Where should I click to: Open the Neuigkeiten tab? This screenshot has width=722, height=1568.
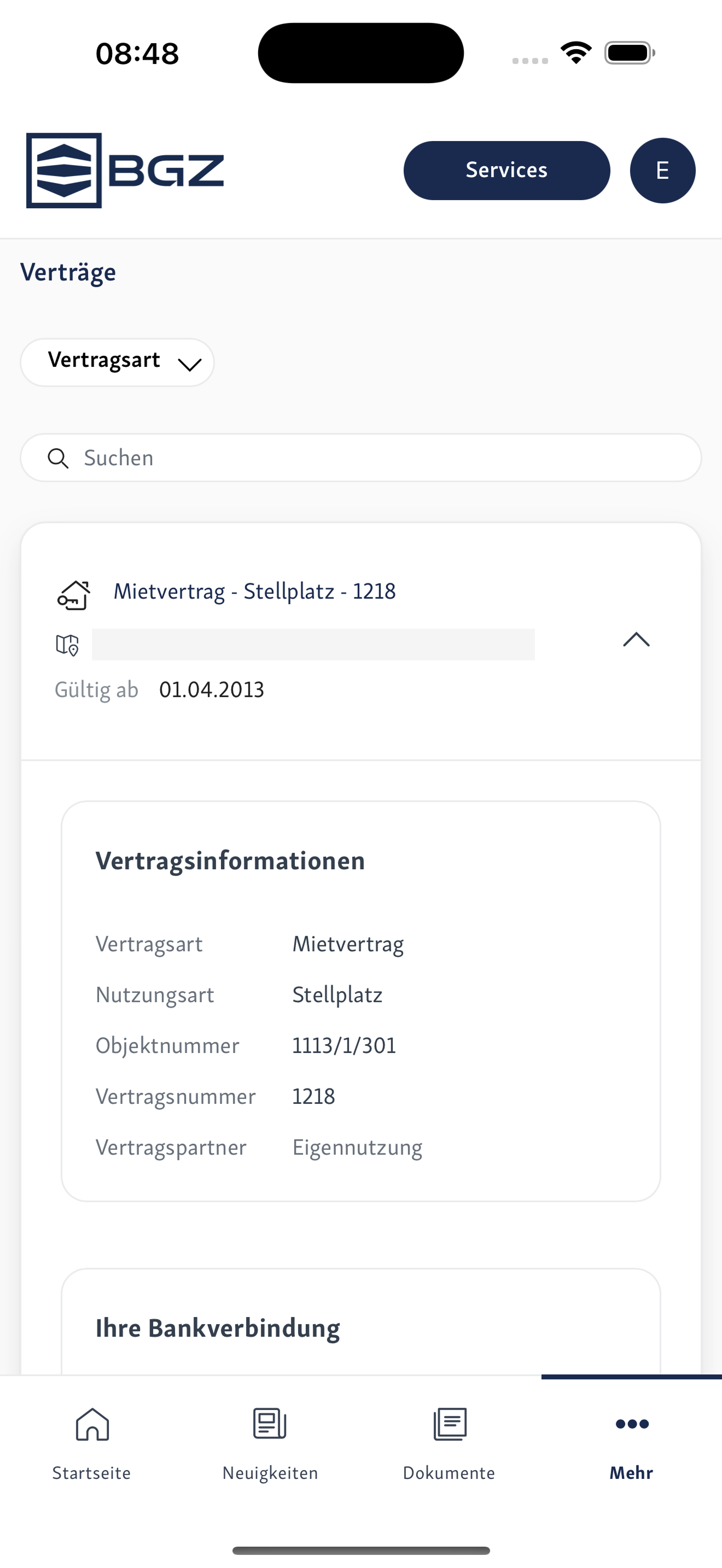click(270, 1444)
